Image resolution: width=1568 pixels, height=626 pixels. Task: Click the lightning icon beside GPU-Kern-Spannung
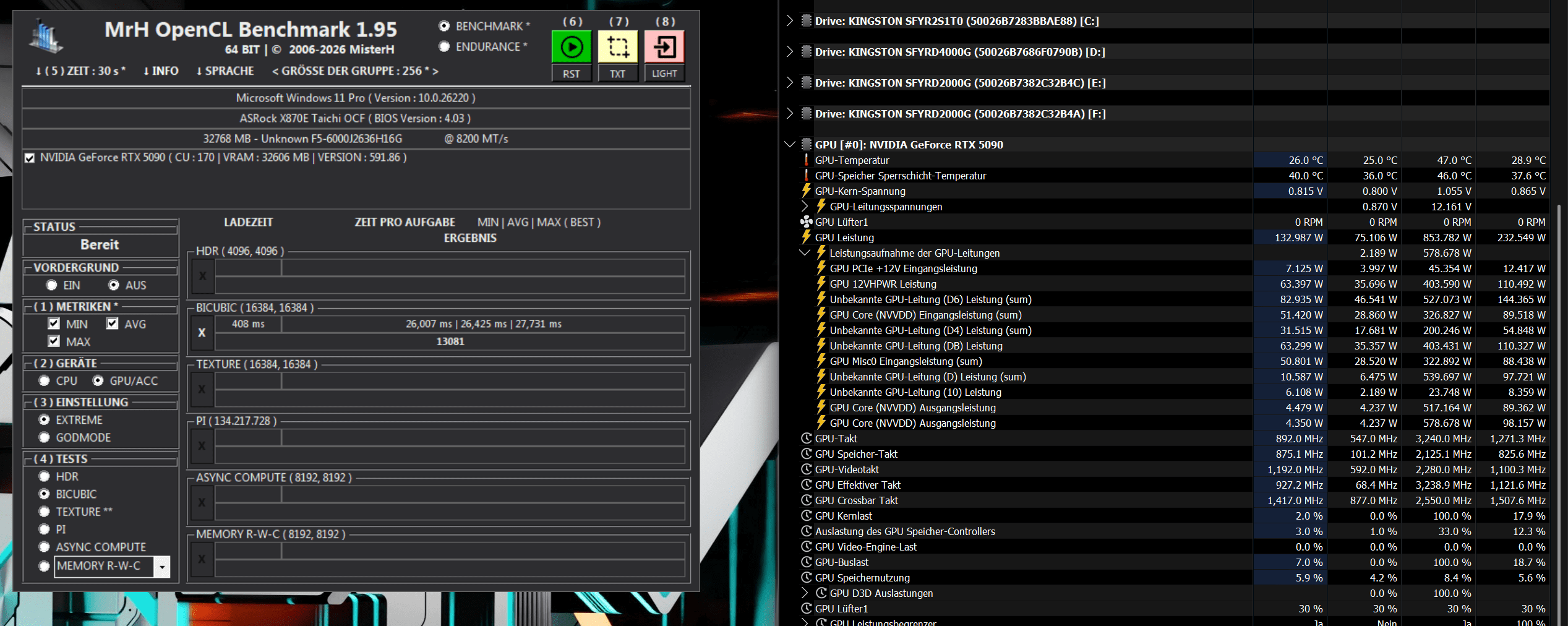click(807, 191)
